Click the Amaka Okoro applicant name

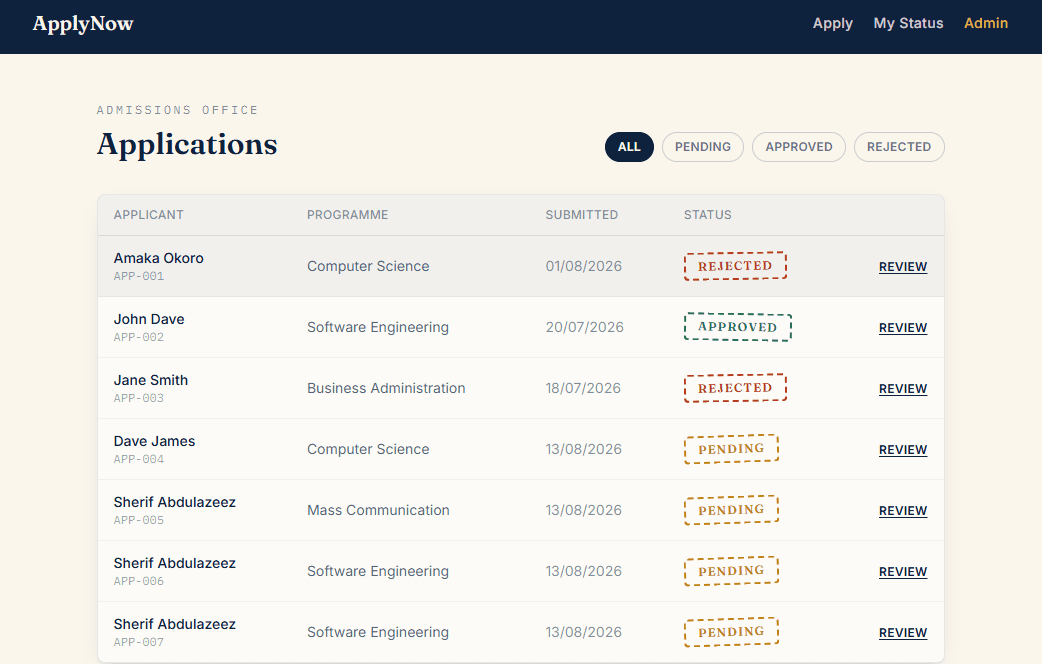click(158, 258)
